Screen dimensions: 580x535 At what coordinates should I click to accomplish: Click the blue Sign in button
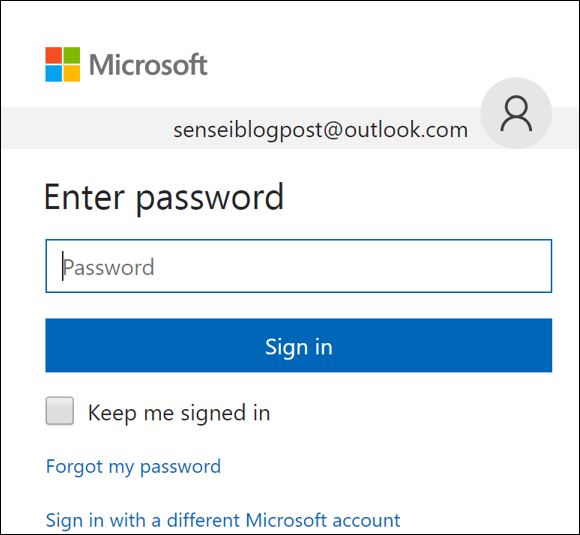point(299,345)
